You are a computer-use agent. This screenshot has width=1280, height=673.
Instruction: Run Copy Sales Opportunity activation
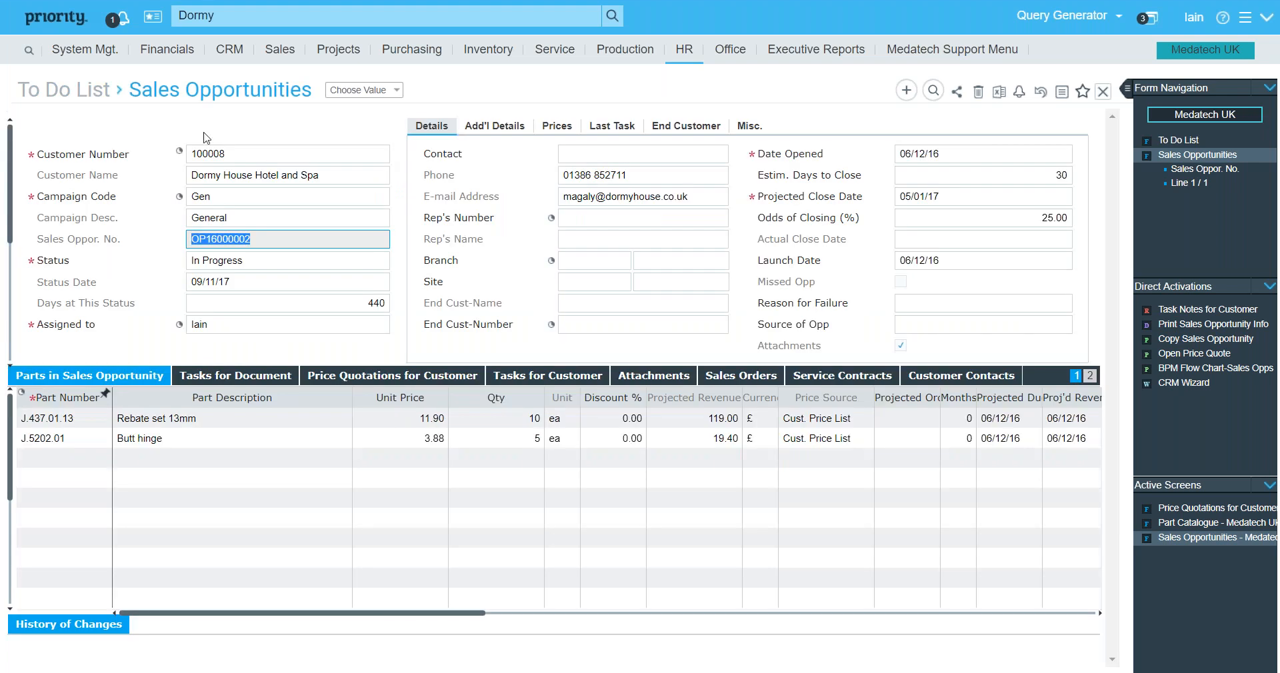coord(1205,339)
